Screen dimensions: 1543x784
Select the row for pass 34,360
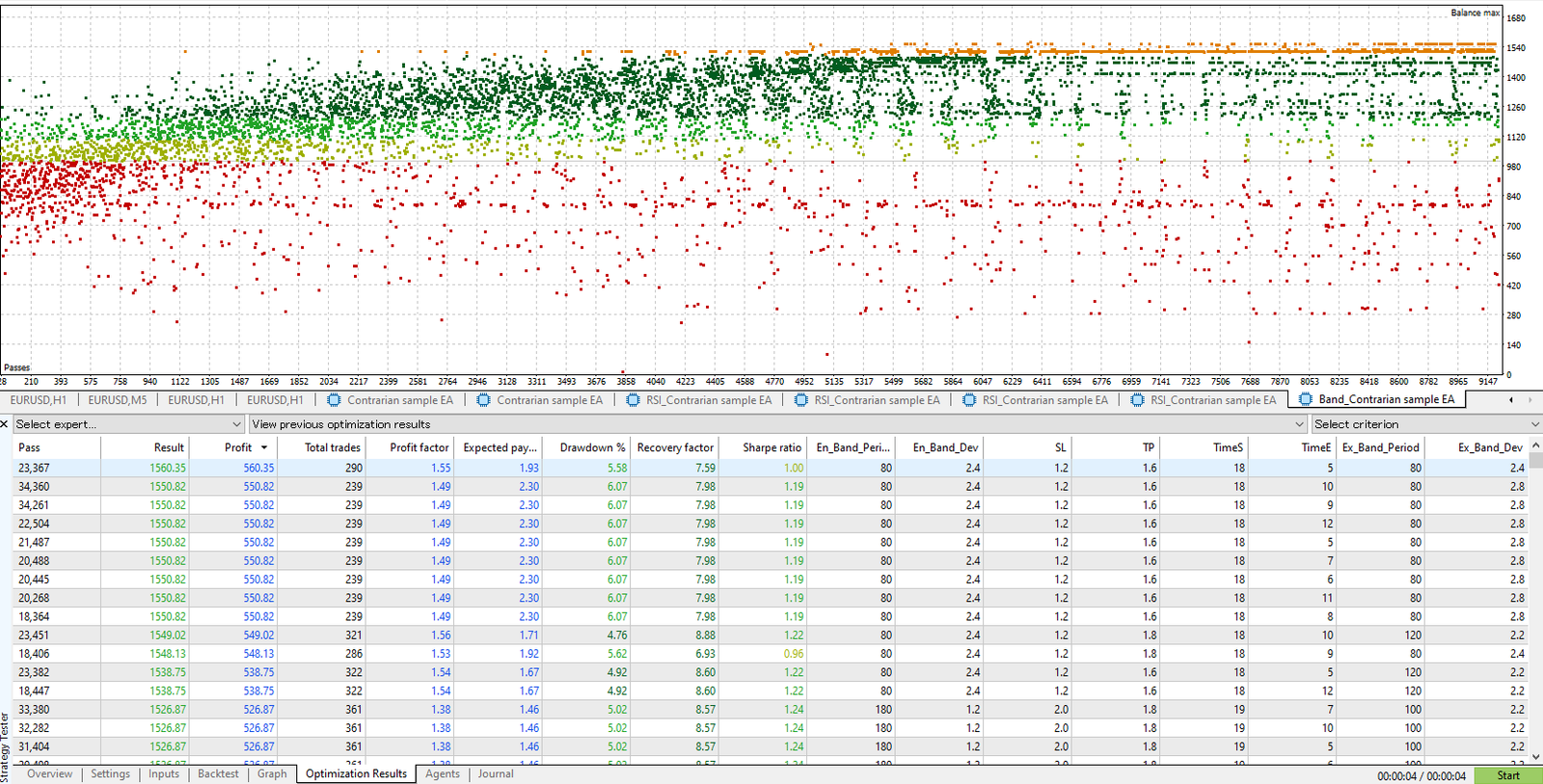(771, 486)
